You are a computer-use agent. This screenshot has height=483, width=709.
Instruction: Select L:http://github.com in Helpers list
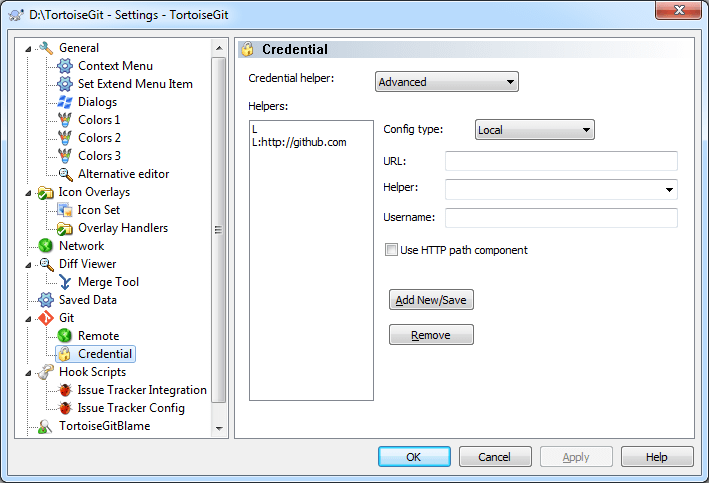coord(299,142)
